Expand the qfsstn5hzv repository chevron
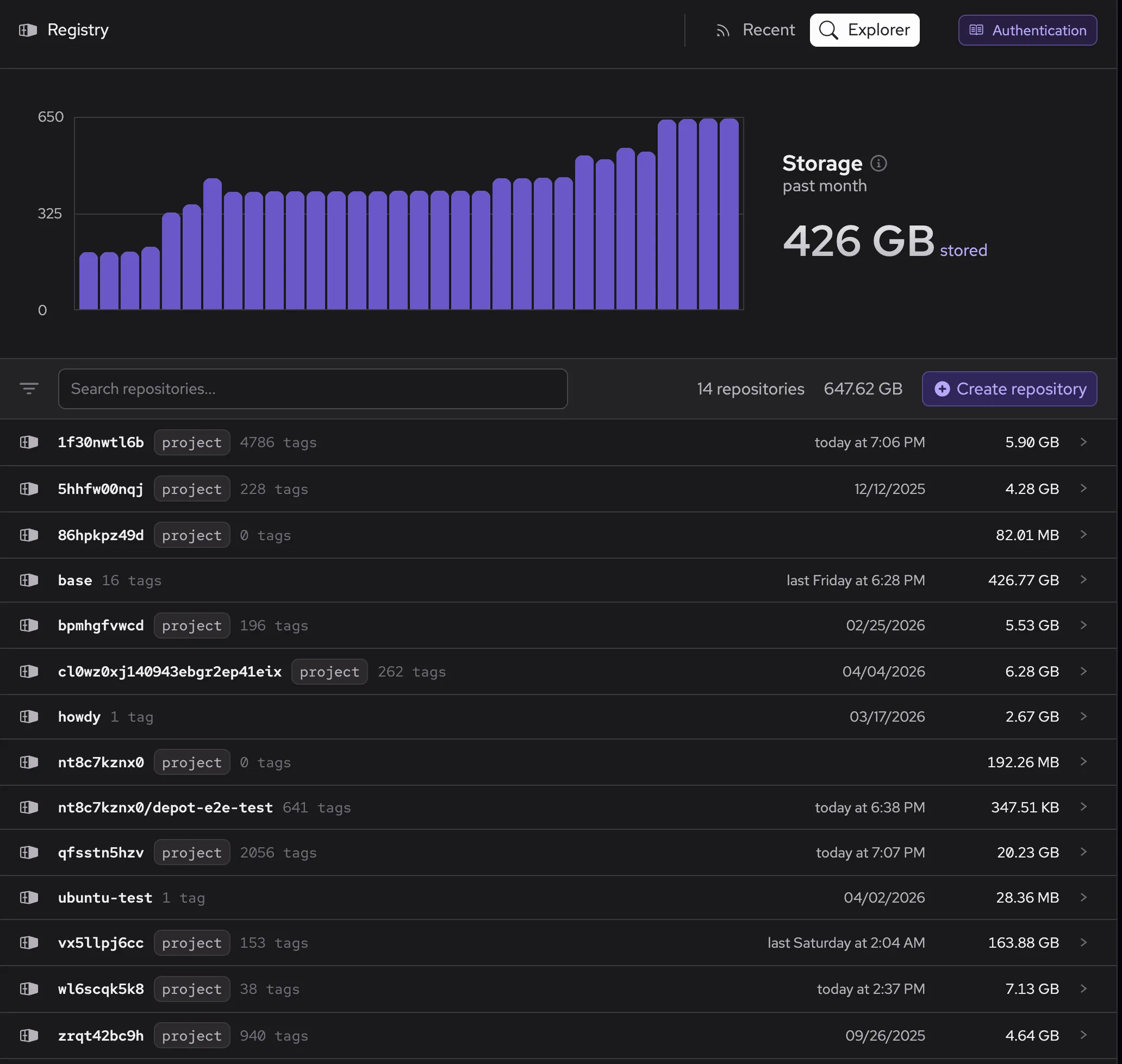Screen dimensions: 1122x1064 [1083, 852]
